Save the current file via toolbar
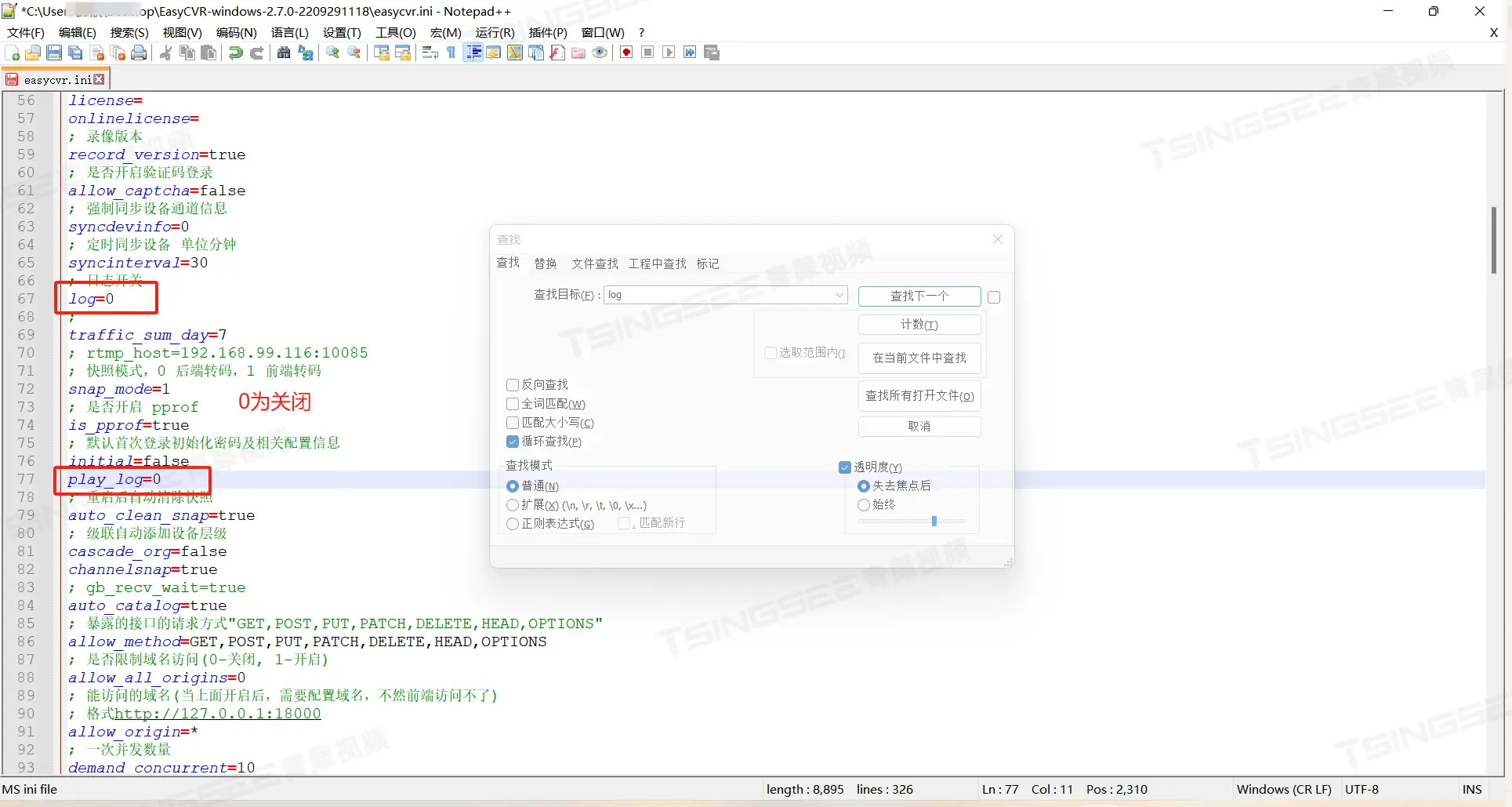The image size is (1512, 807). [x=54, y=53]
